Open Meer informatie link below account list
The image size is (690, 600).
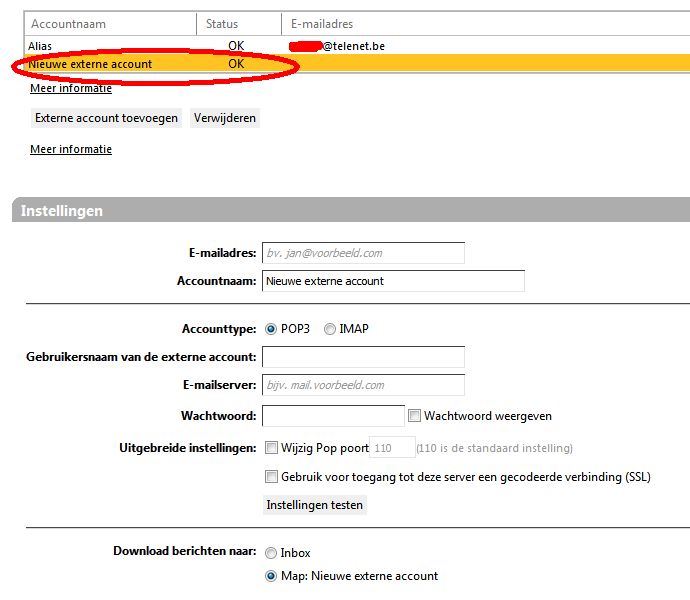click(x=71, y=88)
